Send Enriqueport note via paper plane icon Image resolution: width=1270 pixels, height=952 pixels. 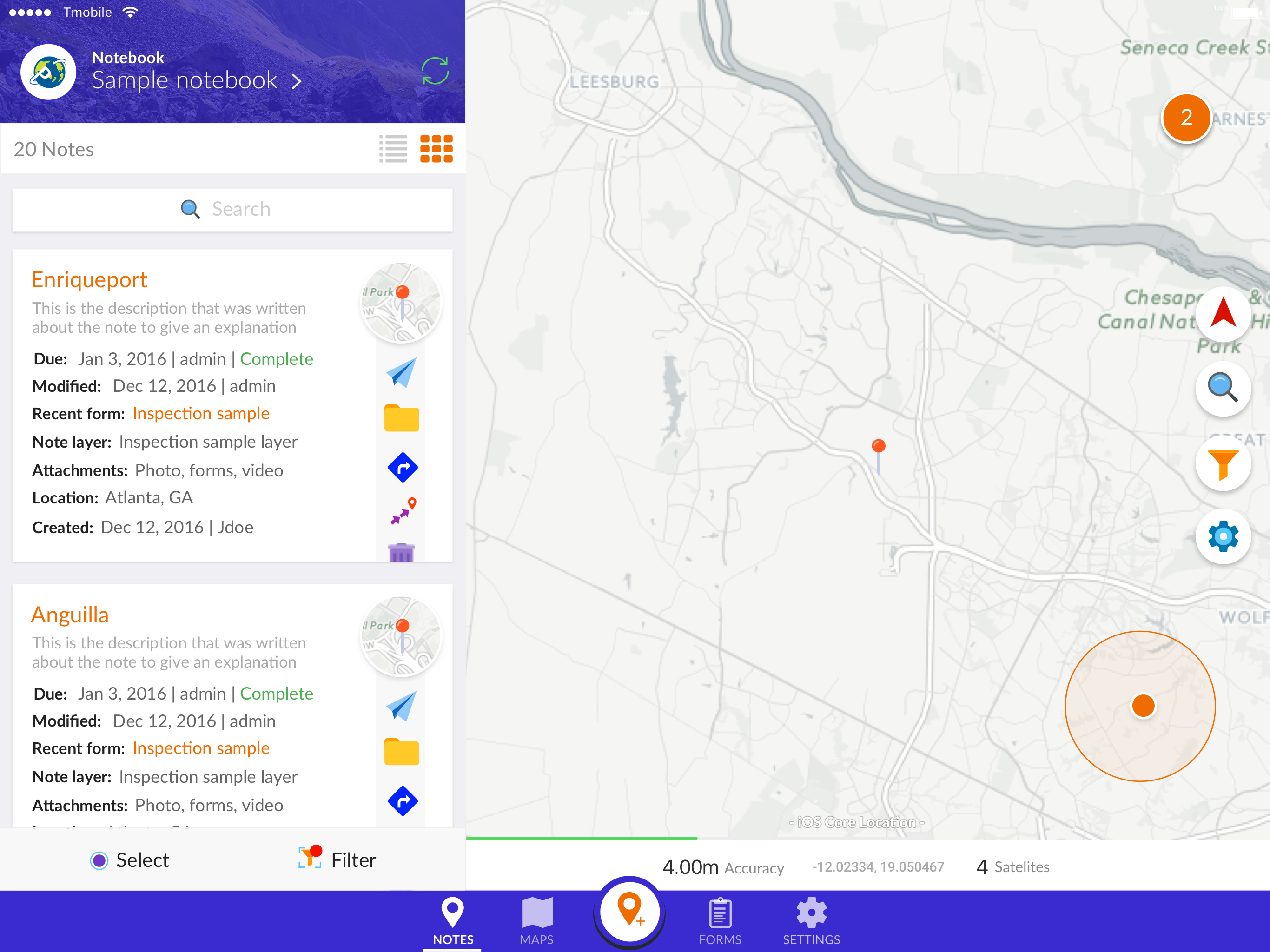pos(401,372)
